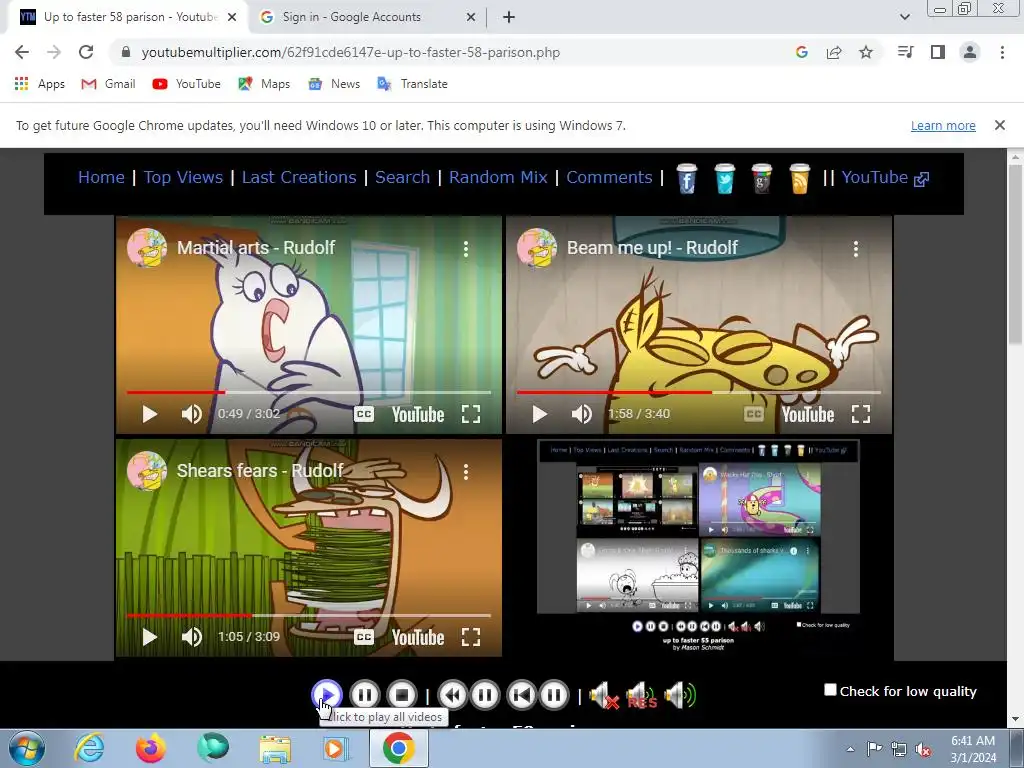
Task: Click the play all videos button
Action: coord(327,695)
